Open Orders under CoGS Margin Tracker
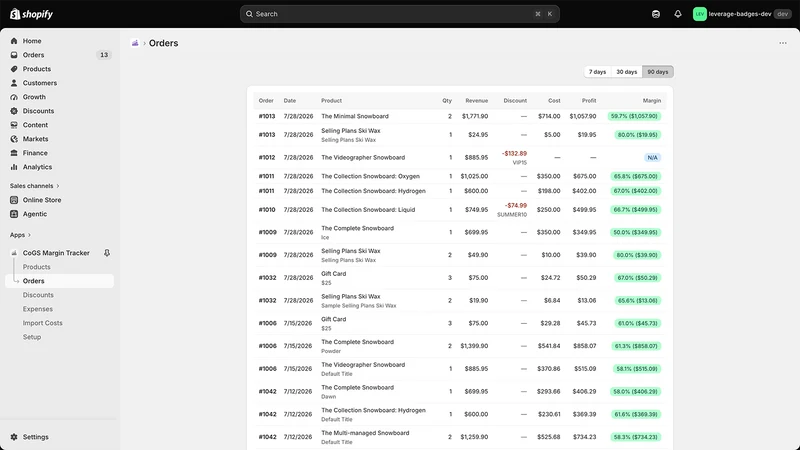800x450 pixels. point(59,281)
